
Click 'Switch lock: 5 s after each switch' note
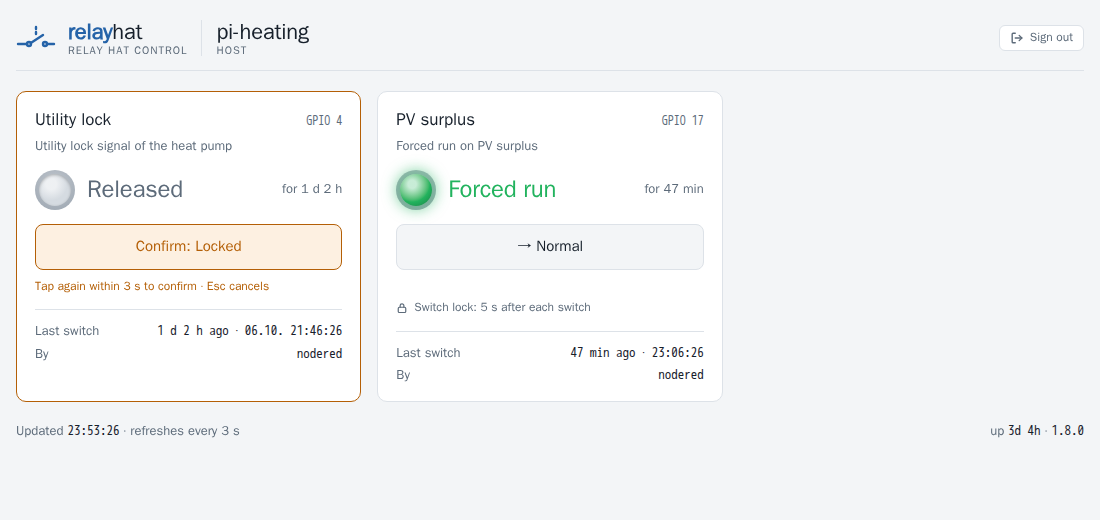pos(502,307)
